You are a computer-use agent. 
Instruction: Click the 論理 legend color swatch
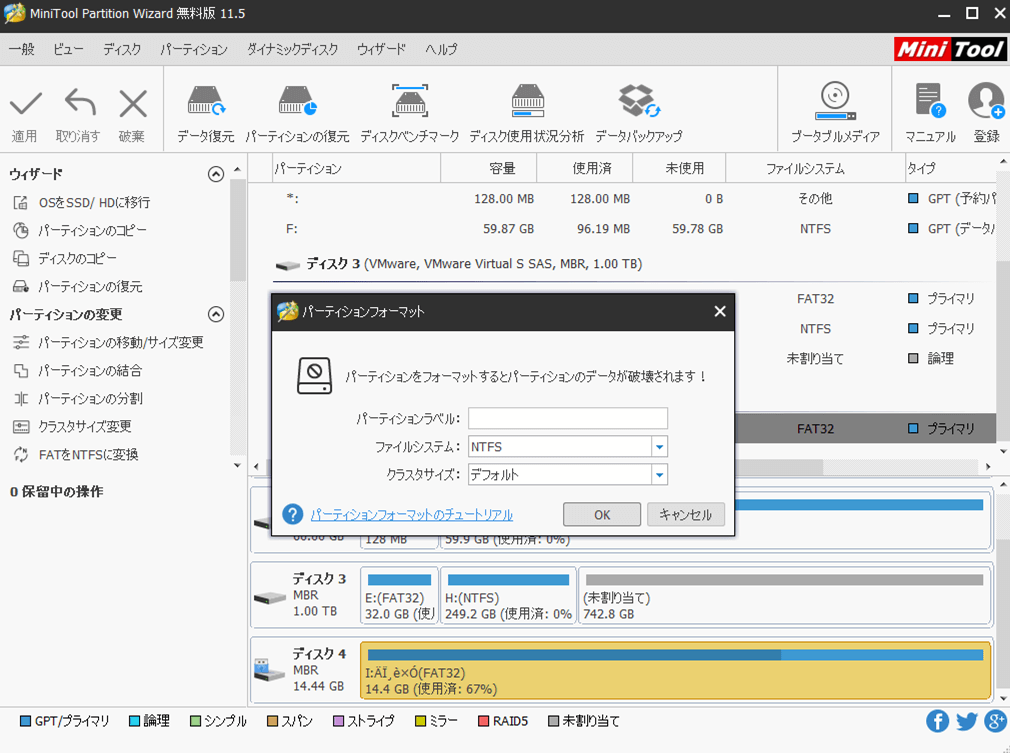click(x=134, y=720)
